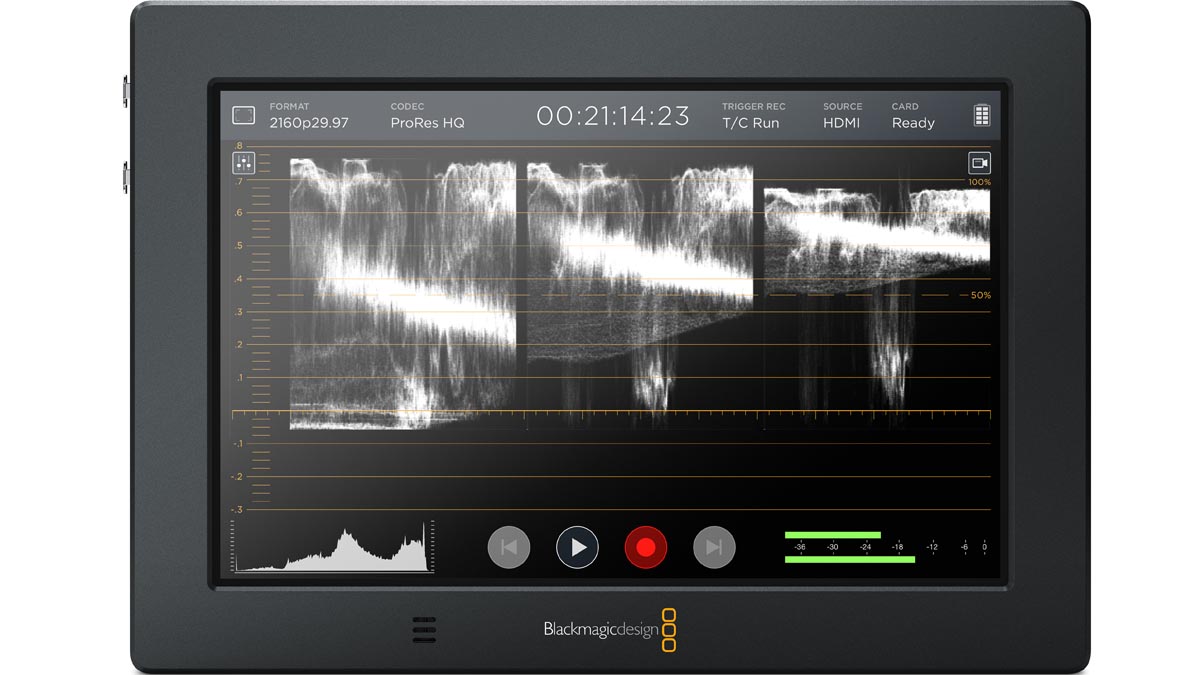This screenshot has height=675, width=1200.
Task: Tap the upper audio level meter bar
Action: 832,535
